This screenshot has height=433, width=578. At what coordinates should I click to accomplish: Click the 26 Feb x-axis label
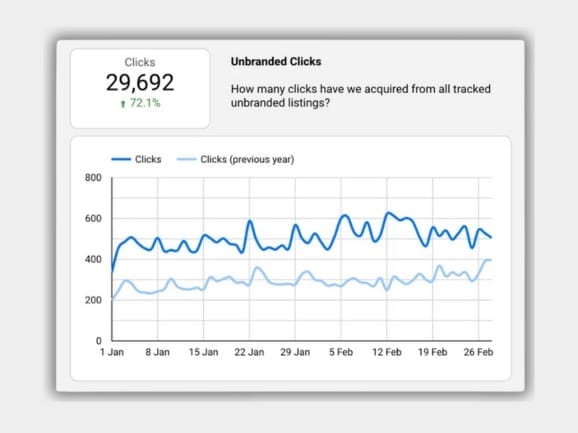point(478,352)
